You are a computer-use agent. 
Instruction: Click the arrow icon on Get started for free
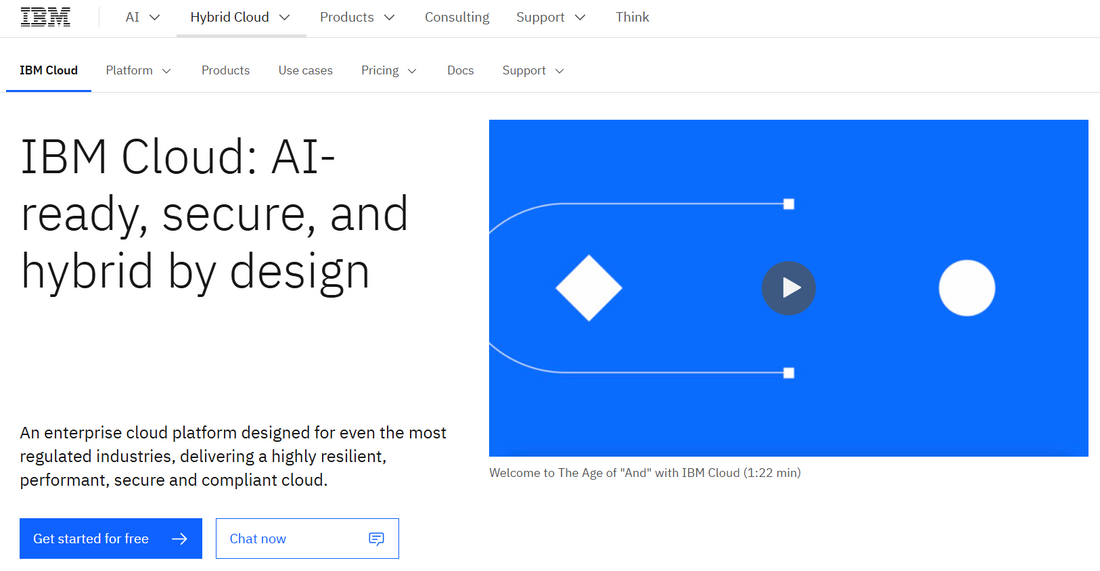(179, 539)
